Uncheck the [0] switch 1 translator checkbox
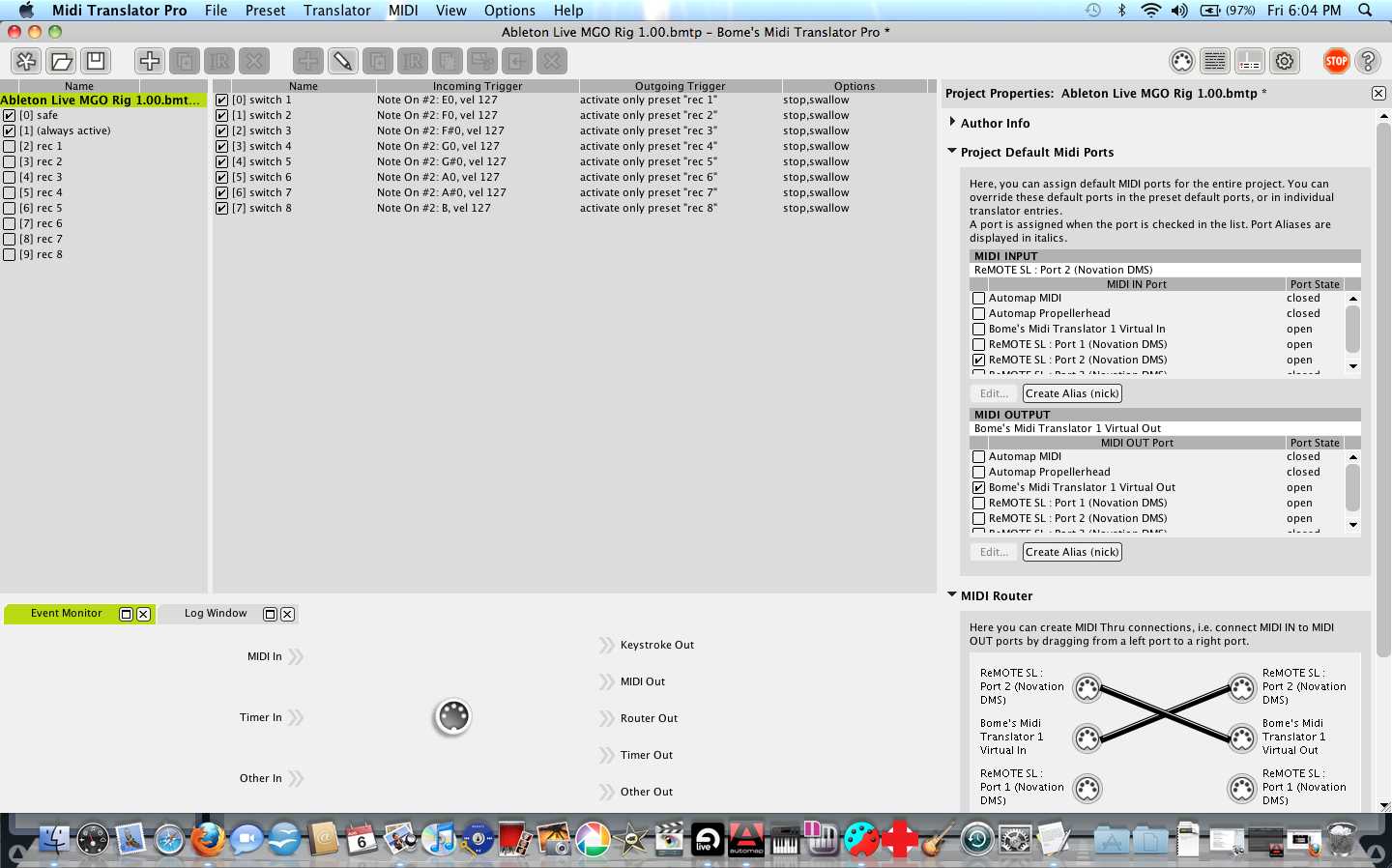Viewport: 1392px width, 868px height. click(x=222, y=101)
